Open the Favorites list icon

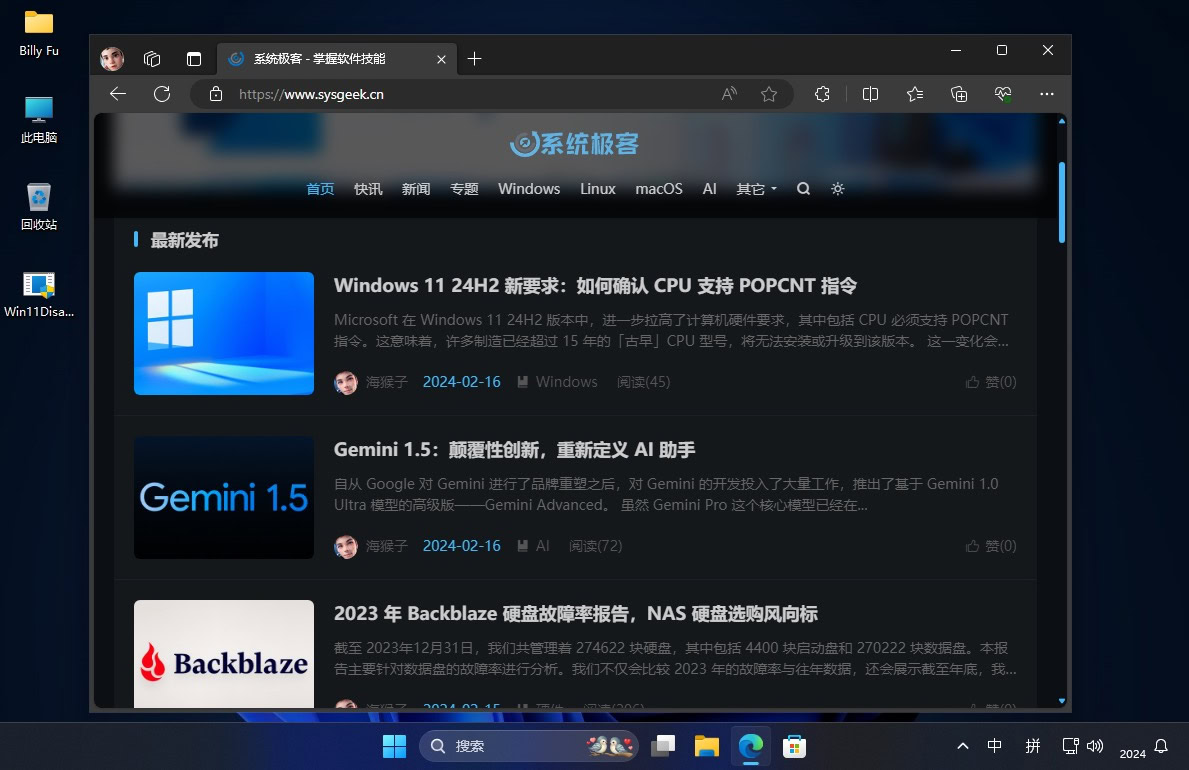914,94
